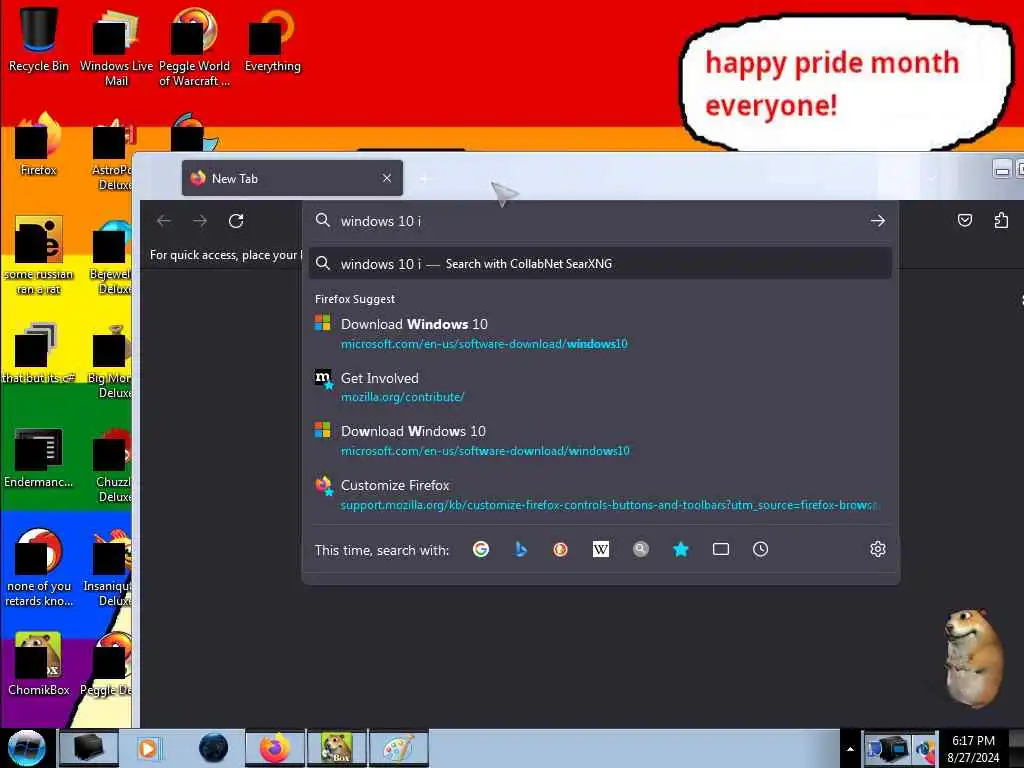Select Windows Live Mail desktop icon
The height and width of the screenshot is (768, 1024).
click(x=116, y=47)
